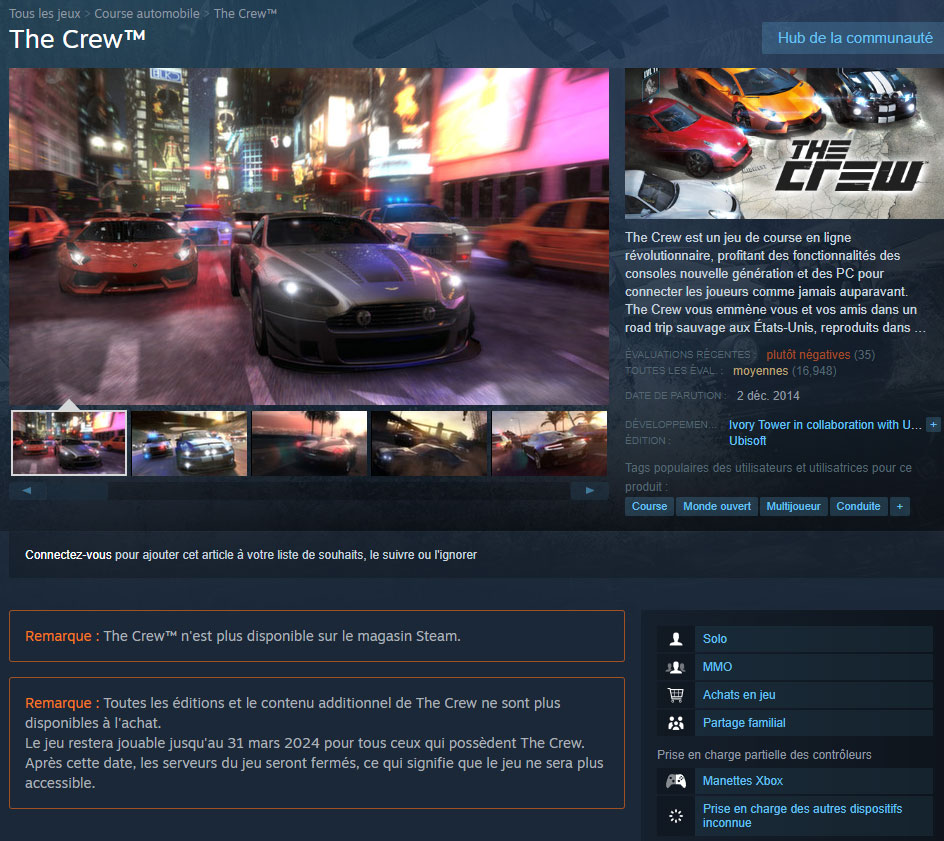Select the Monde ouvert tag

point(716,506)
